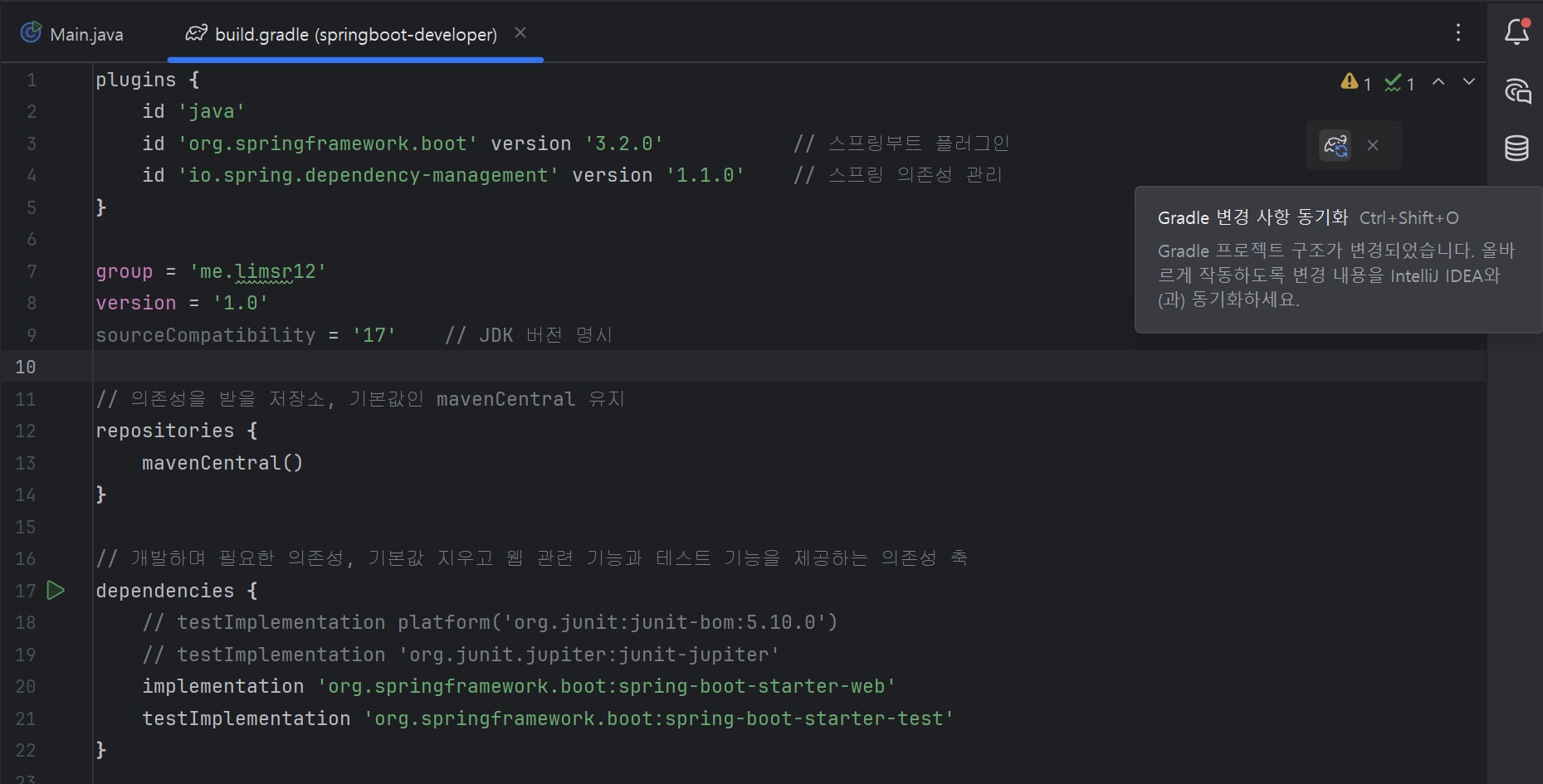The height and width of the screenshot is (784, 1543).
Task: Open the Main.java tab
Action: [x=72, y=34]
